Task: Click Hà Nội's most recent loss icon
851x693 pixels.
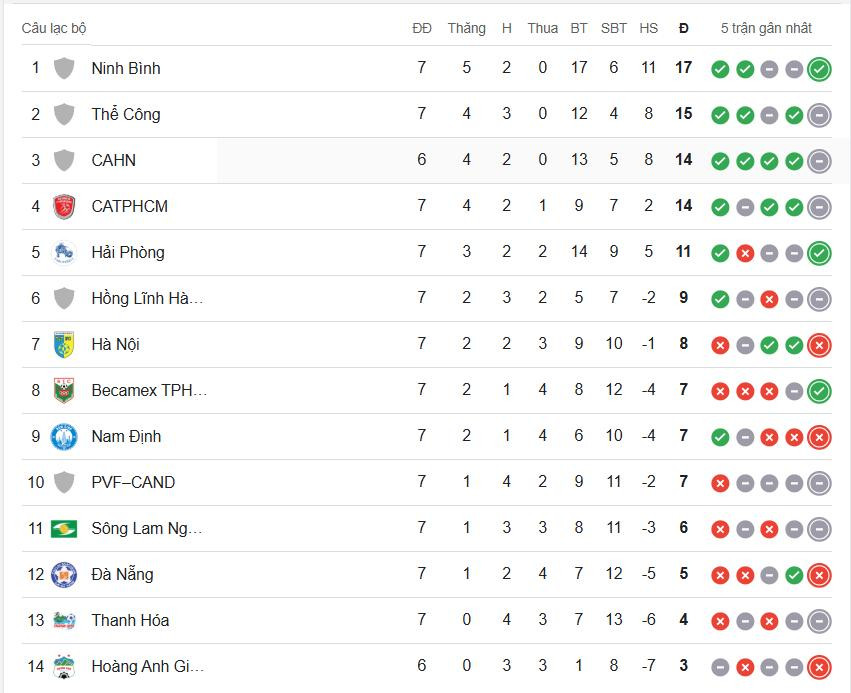Action: 819,345
